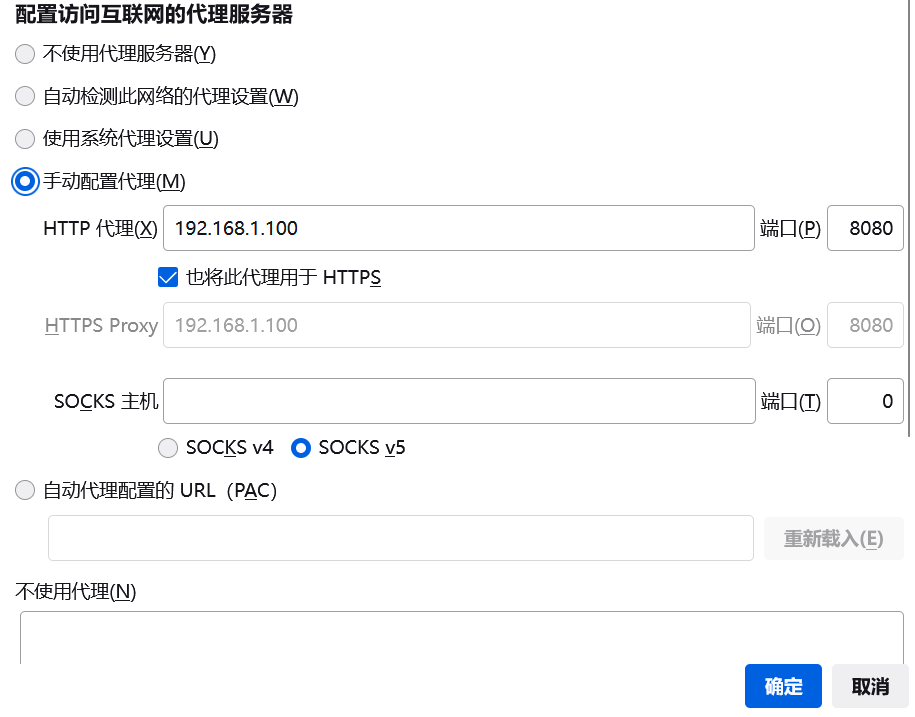
Task: Click the HTTP proxy port 8080 field
Action: tap(865, 228)
